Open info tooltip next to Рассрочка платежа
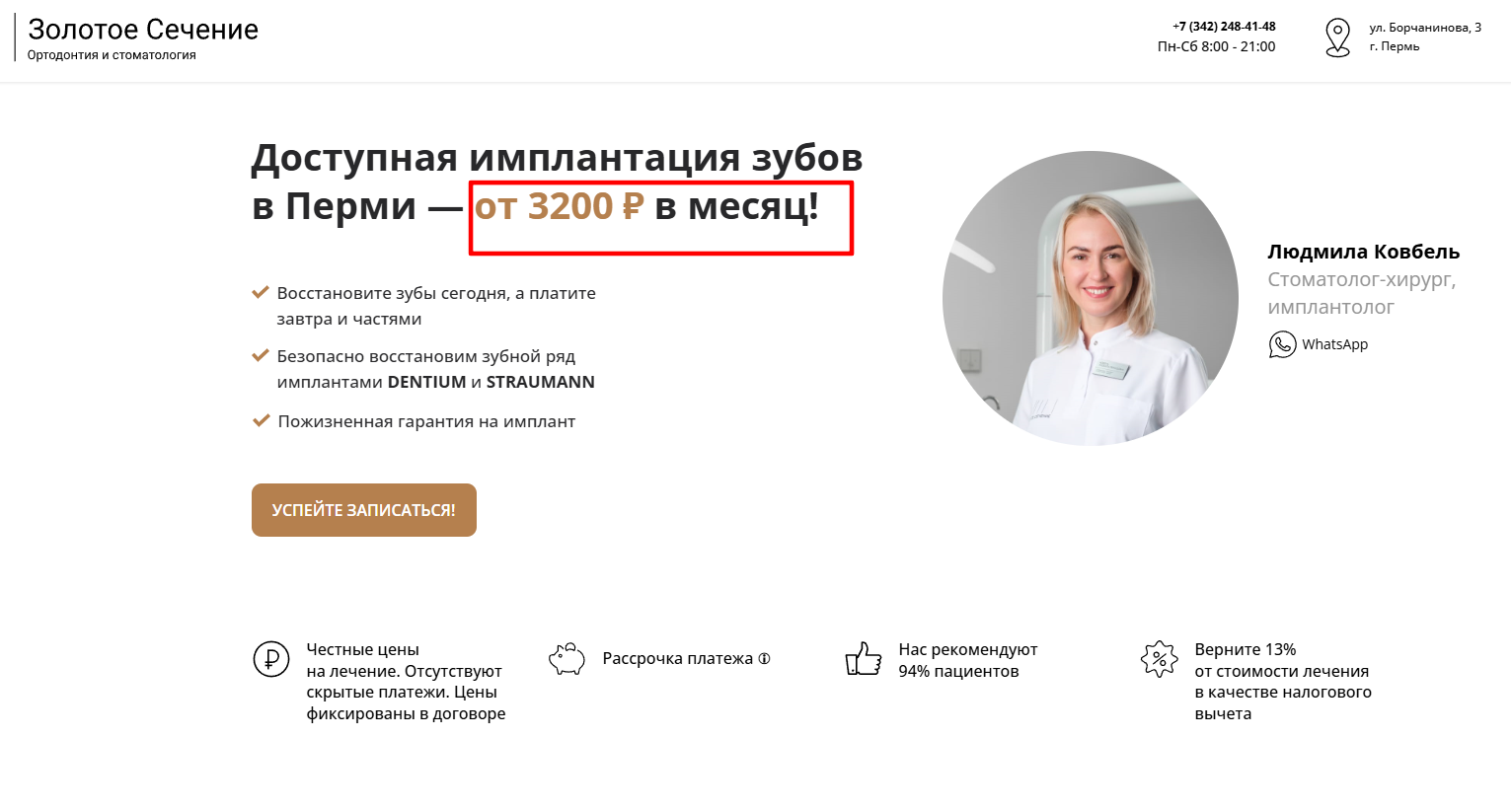 click(764, 658)
